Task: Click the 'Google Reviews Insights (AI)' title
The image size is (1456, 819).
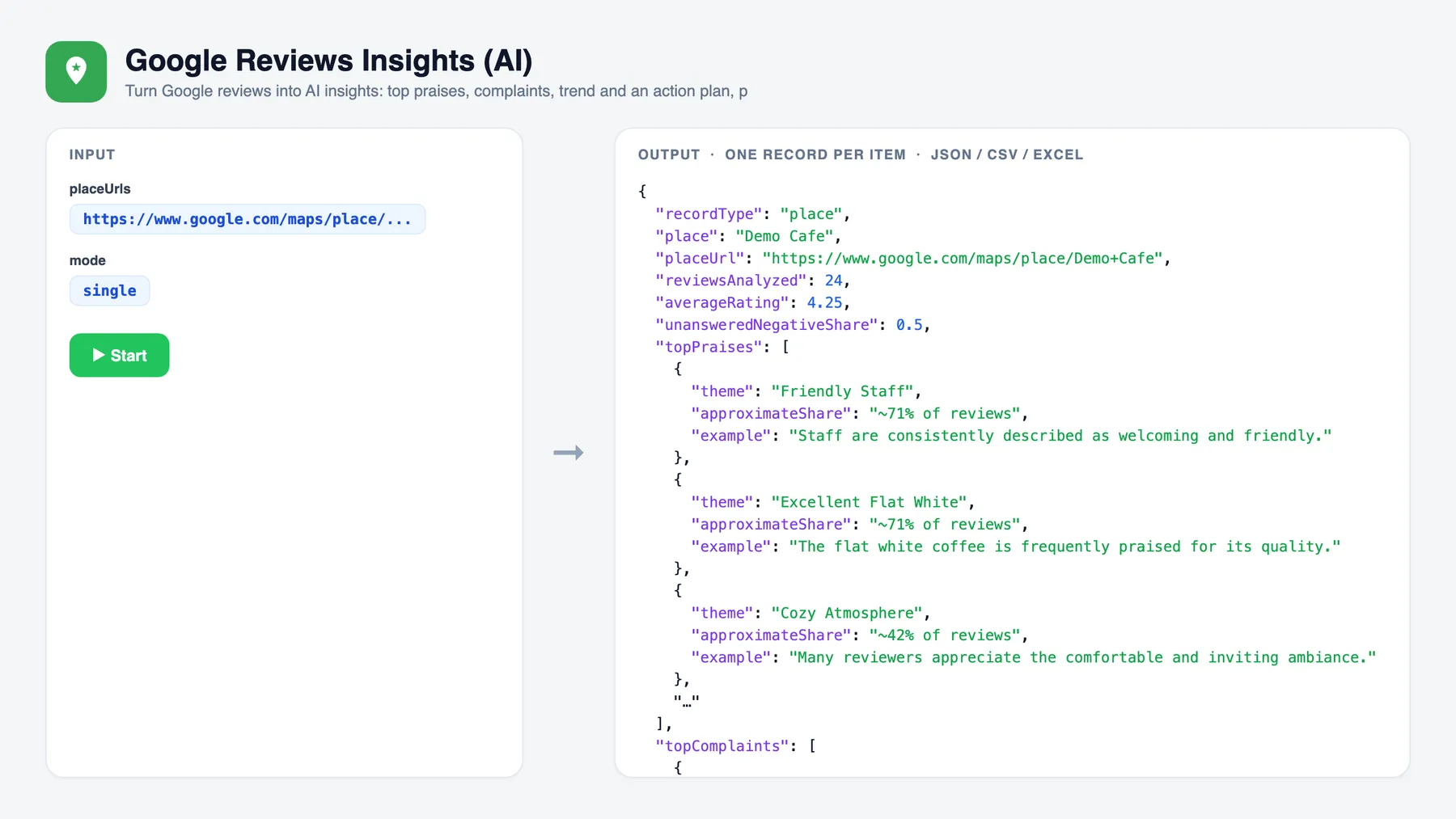Action: tap(328, 61)
